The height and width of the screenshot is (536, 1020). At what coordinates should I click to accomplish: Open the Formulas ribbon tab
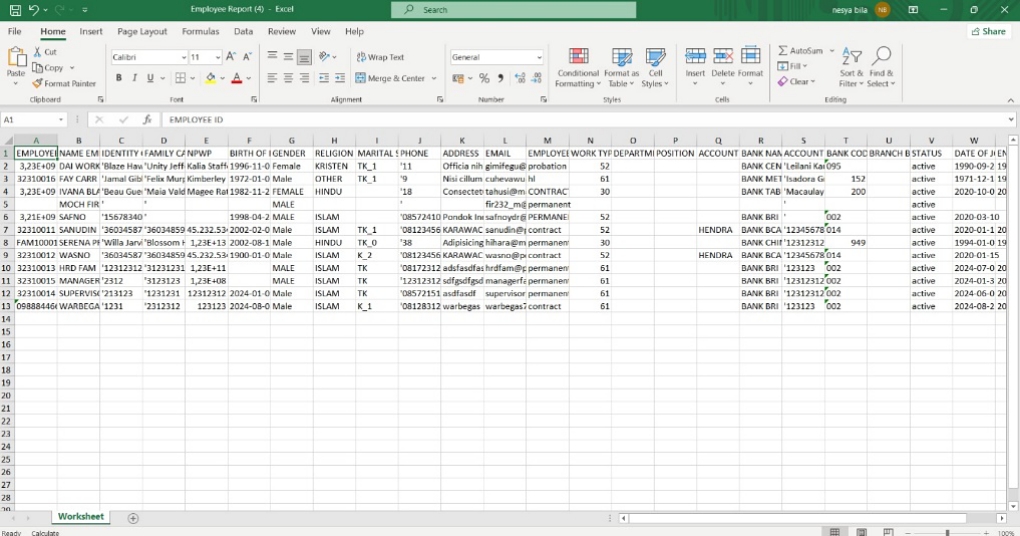200,31
